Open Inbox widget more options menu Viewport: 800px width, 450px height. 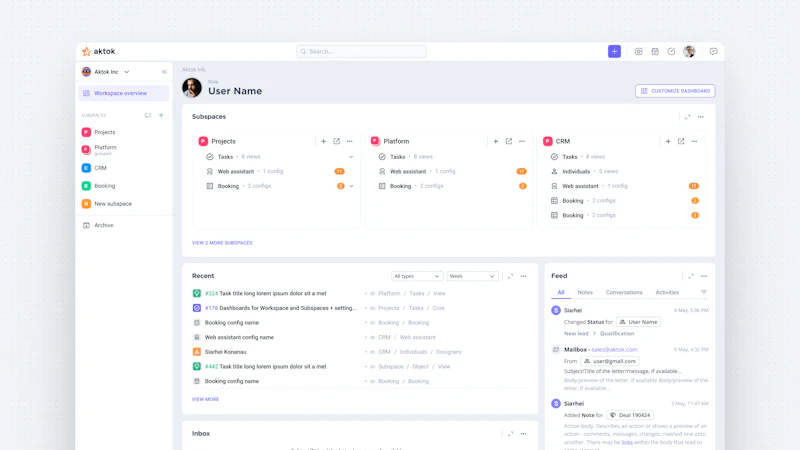[523, 434]
